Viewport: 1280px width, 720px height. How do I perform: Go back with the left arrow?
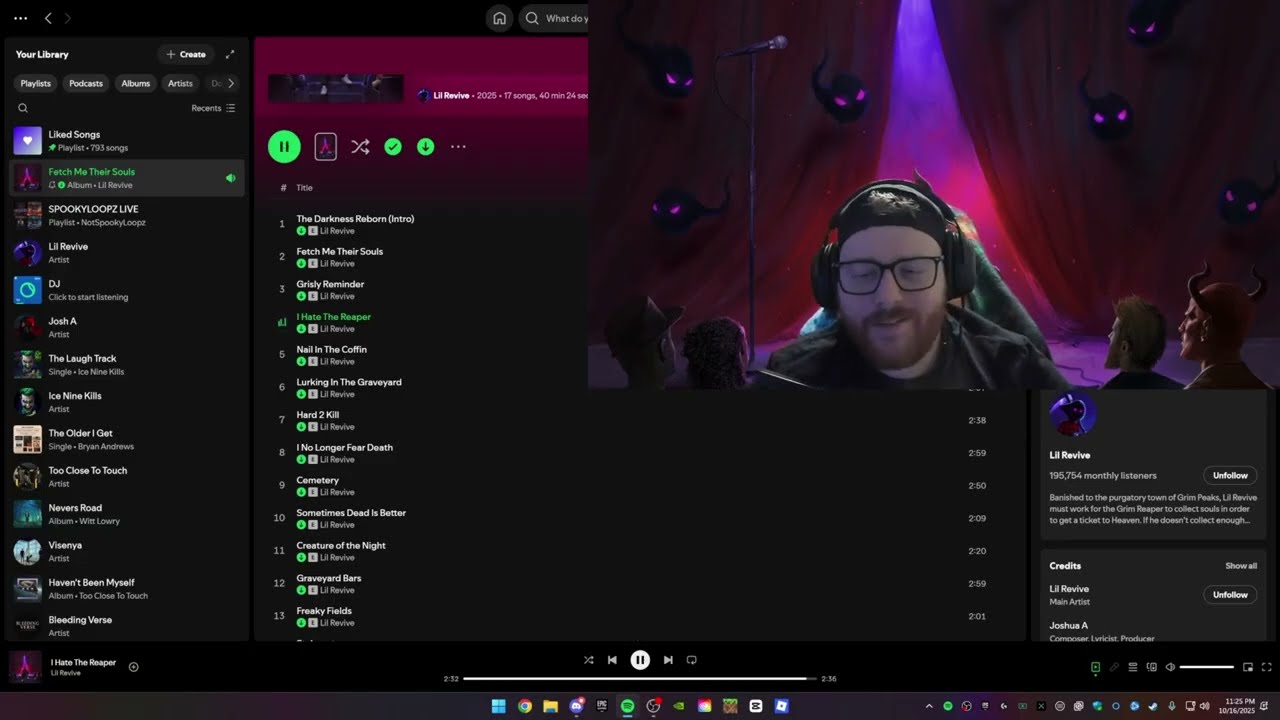48,18
